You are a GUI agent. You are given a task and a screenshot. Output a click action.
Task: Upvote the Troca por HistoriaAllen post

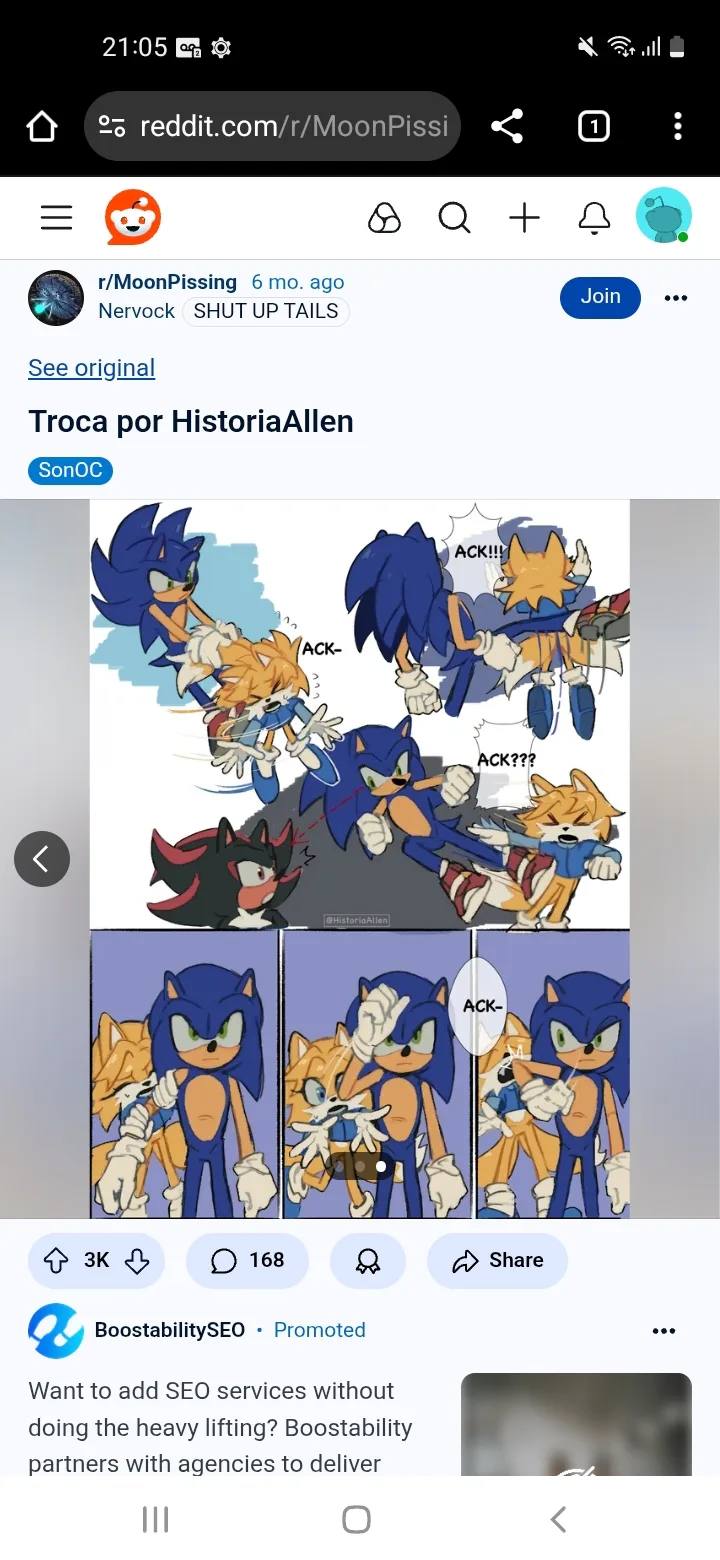point(56,1261)
